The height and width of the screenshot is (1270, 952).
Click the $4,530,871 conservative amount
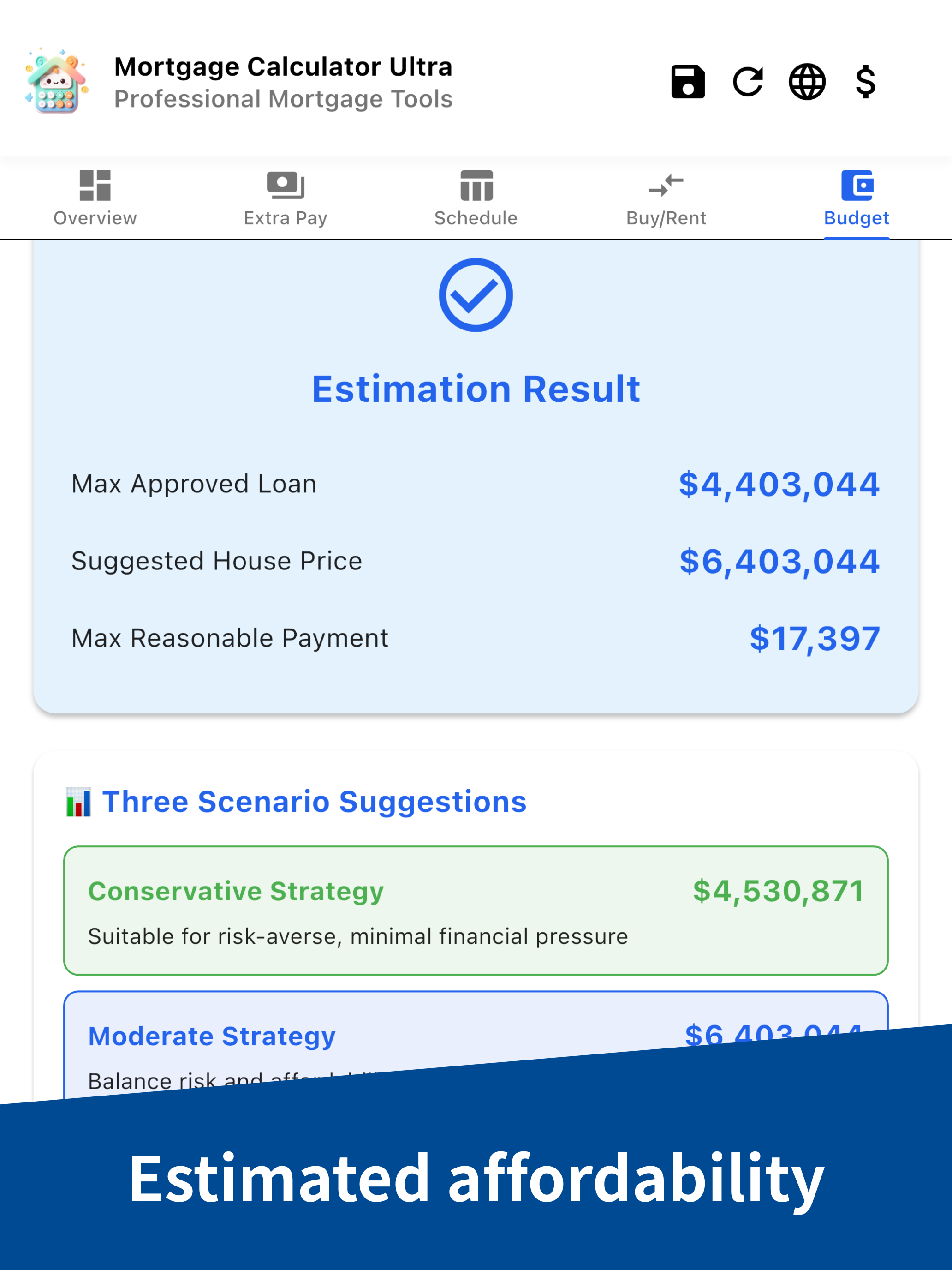(778, 891)
